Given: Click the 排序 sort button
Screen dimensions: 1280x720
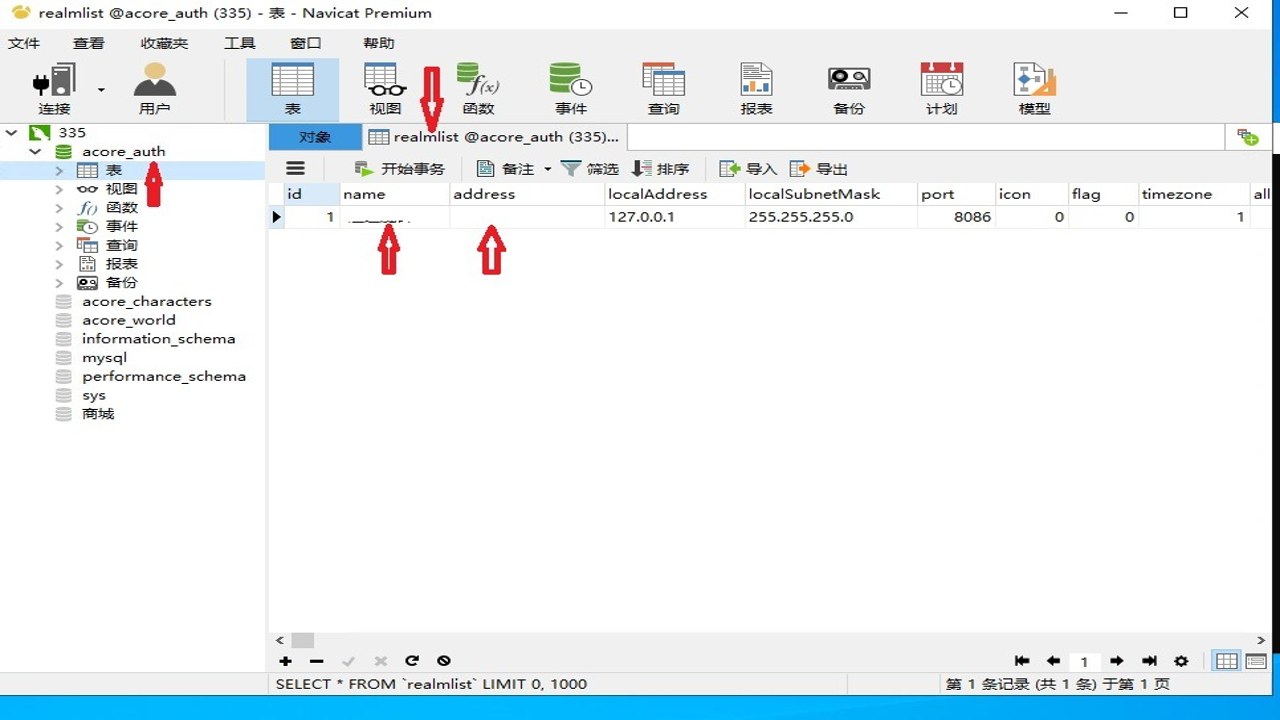Looking at the screenshot, I should (x=660, y=169).
